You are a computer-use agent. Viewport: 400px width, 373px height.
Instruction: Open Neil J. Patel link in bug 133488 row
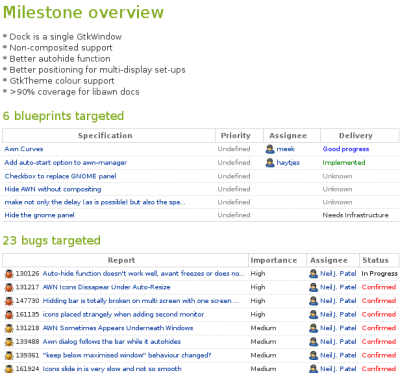[338, 342]
